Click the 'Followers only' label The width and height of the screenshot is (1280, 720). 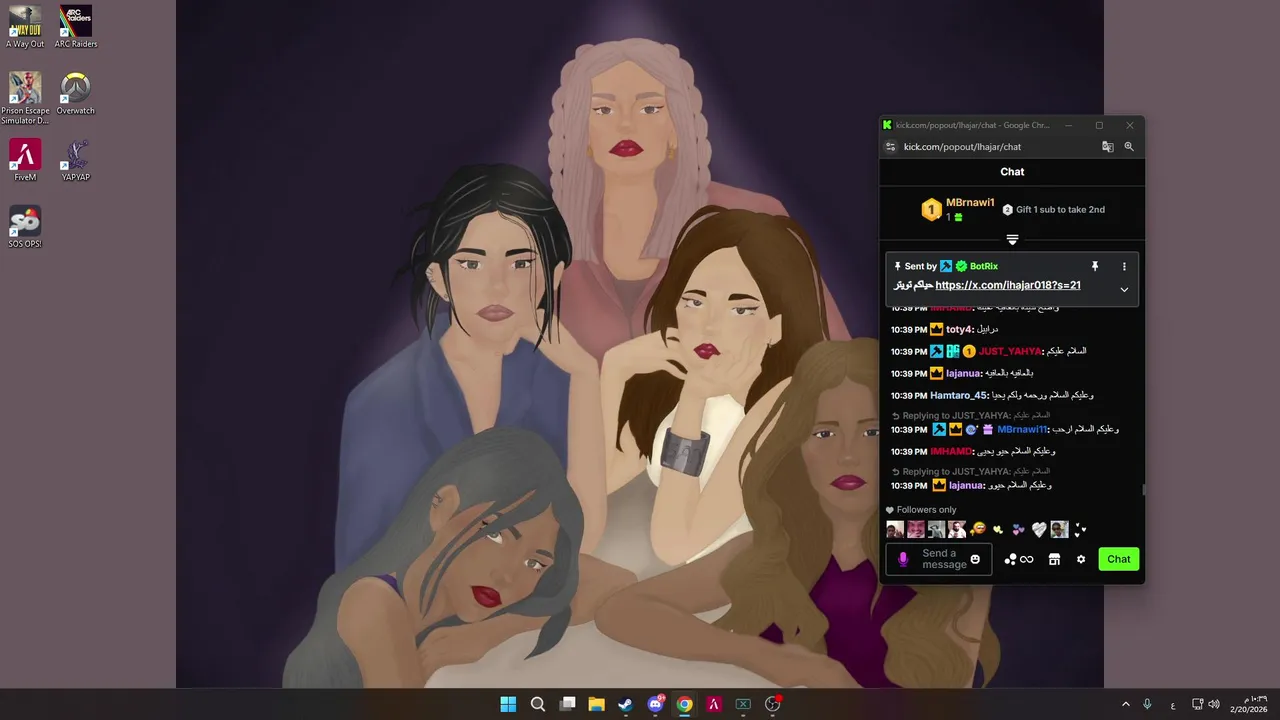tap(927, 510)
